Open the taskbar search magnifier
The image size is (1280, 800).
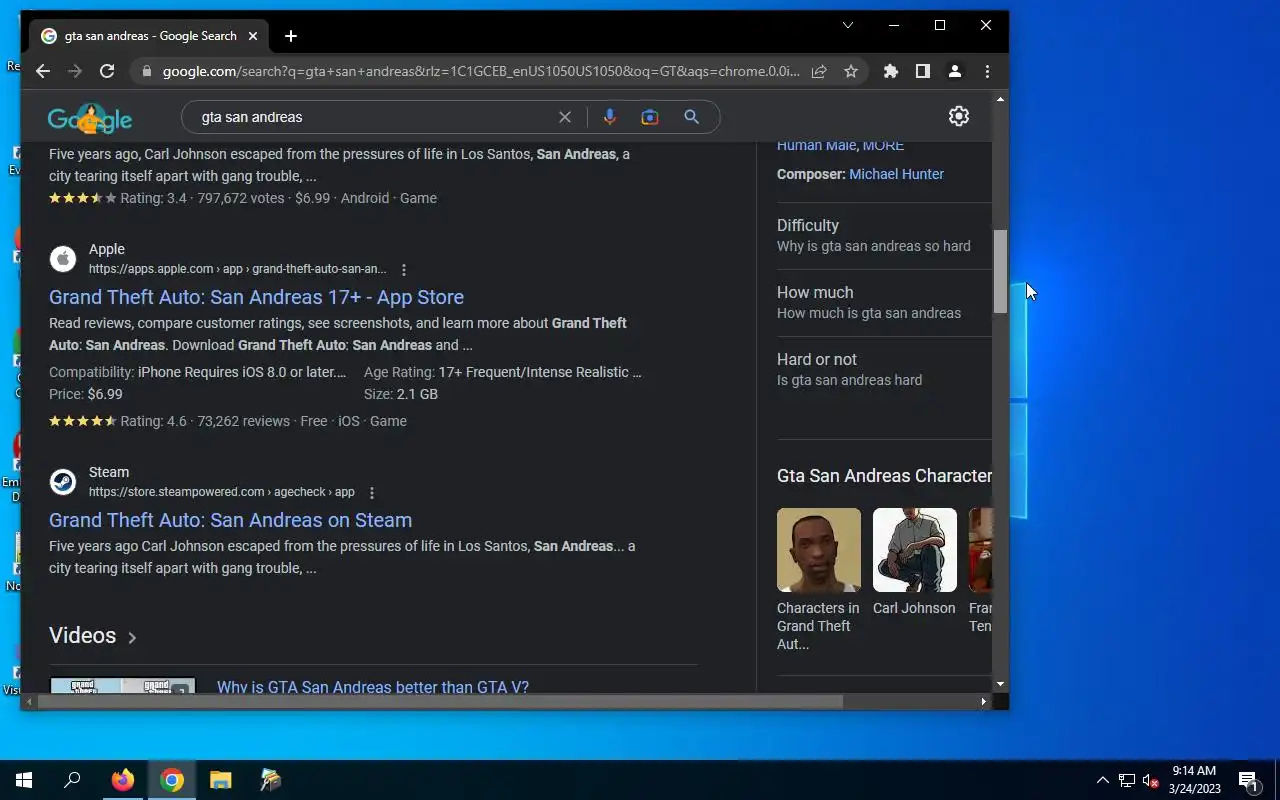[72, 780]
